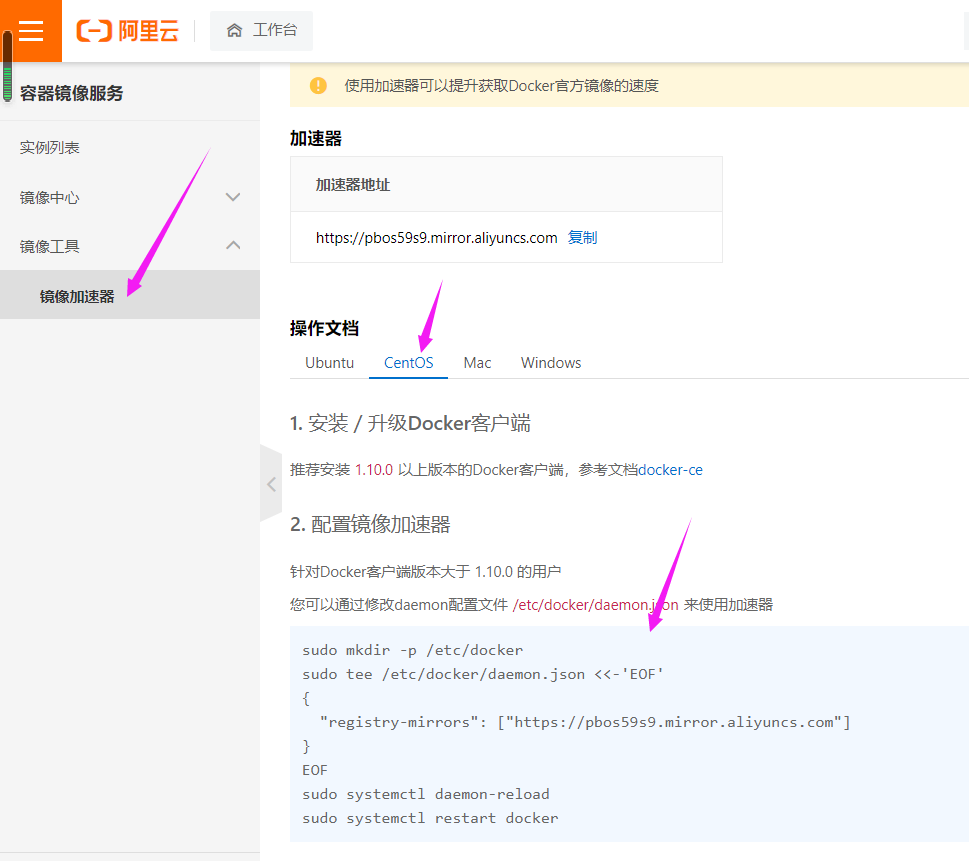This screenshot has width=969, height=861.
Task: Click the "sudo systemctl daemon-reload" line
Action: pyautogui.click(x=426, y=794)
